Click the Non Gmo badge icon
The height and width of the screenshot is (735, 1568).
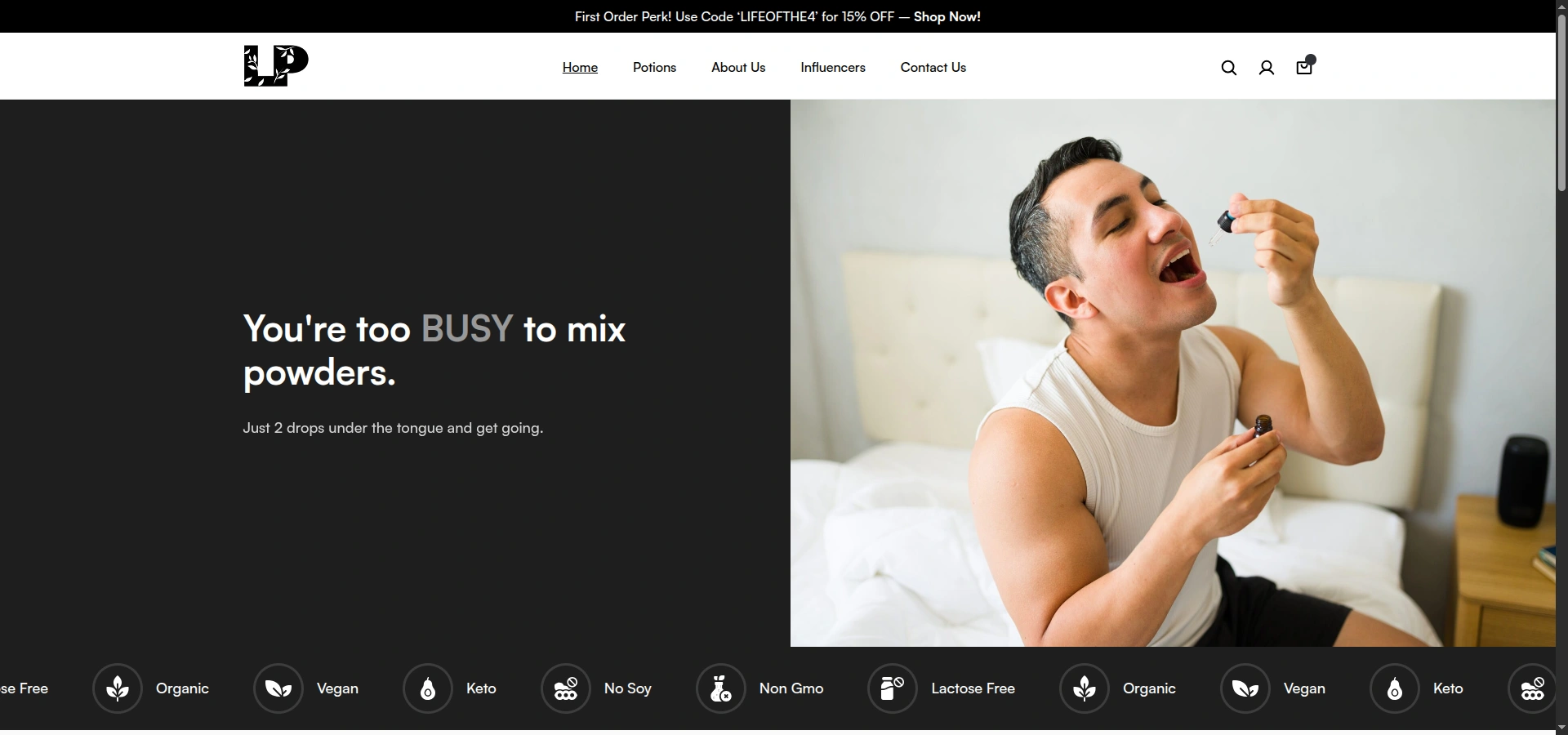click(721, 688)
